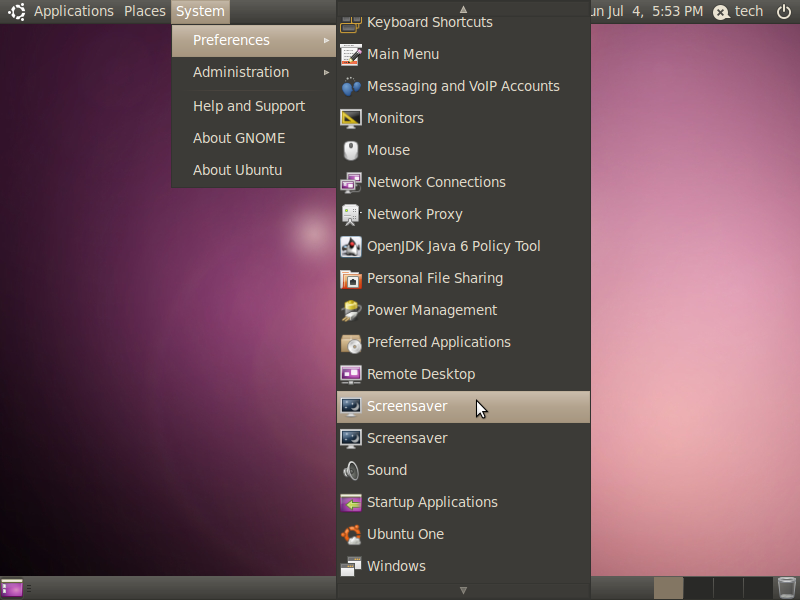Screen dimensions: 800x600
Task: Click the Personal File Sharing icon
Action: [x=351, y=279]
